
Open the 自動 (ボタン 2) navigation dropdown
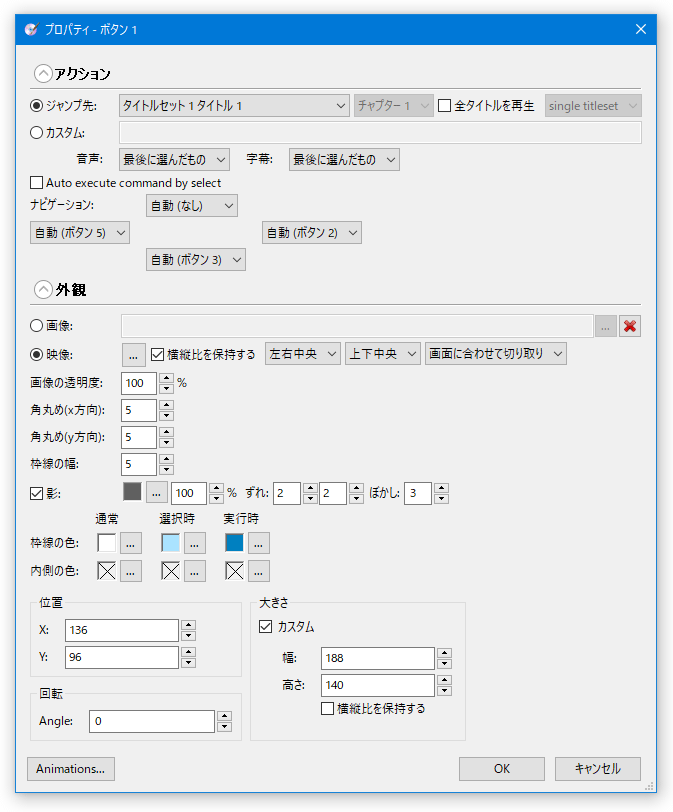tap(312, 233)
